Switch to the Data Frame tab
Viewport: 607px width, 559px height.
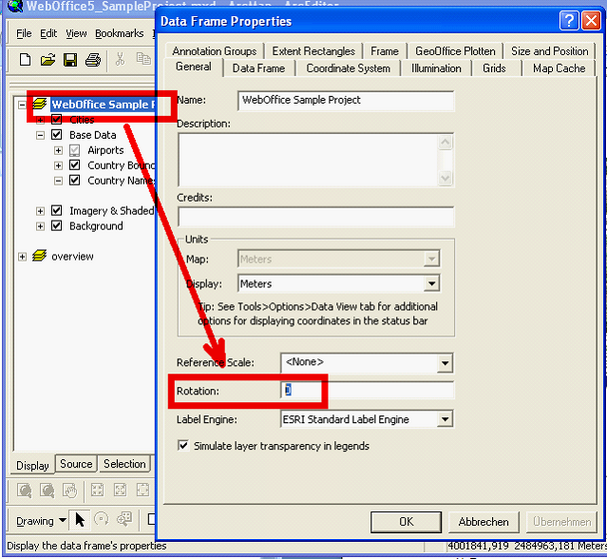tap(259, 69)
